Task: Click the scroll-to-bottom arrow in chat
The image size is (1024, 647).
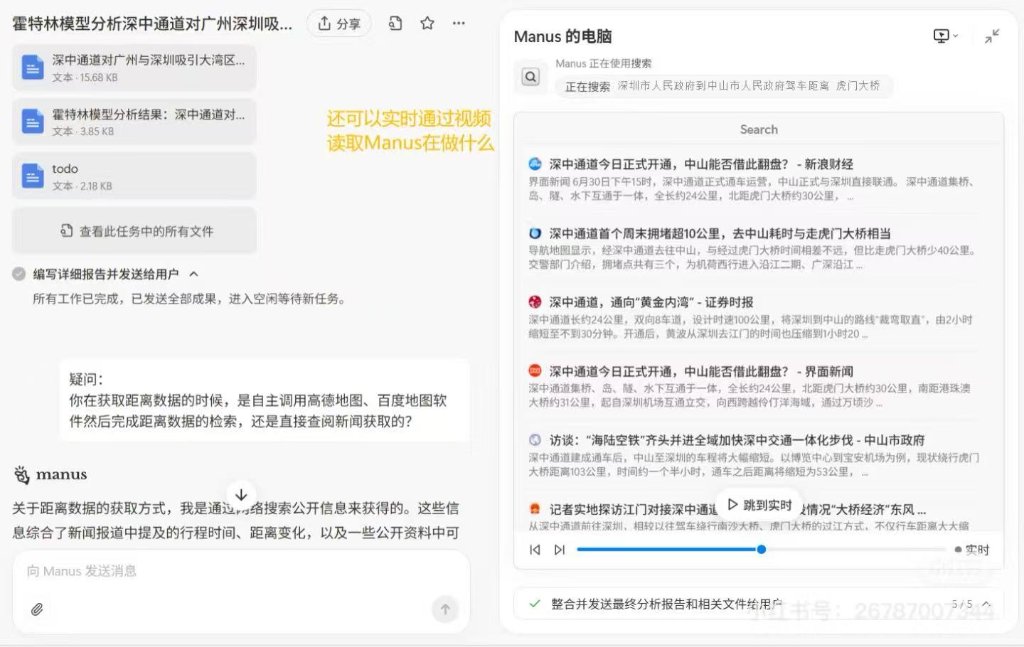Action: pyautogui.click(x=241, y=494)
